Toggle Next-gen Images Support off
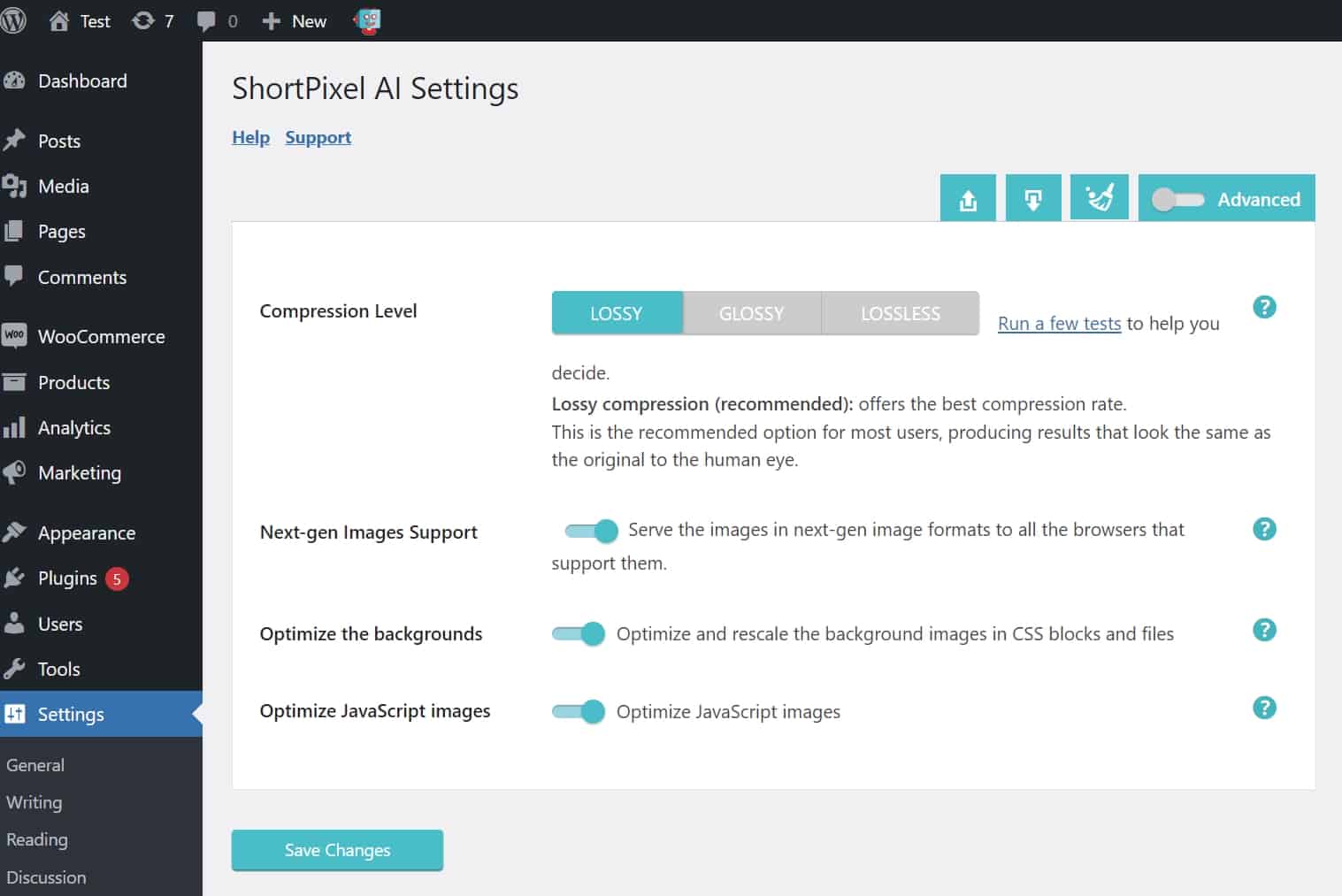 pos(592,531)
